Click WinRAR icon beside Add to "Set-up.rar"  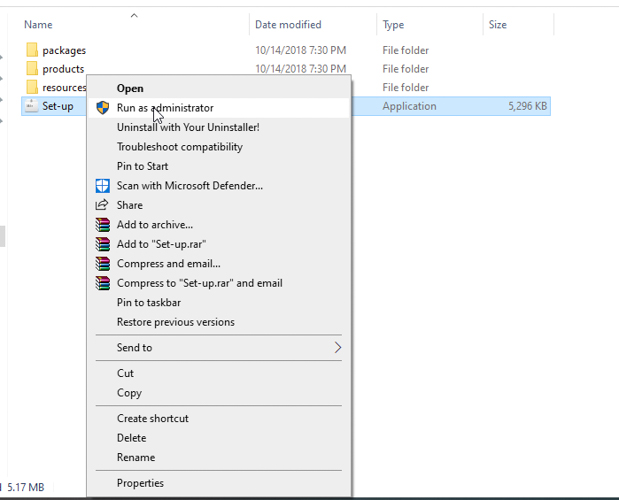[x=103, y=244]
